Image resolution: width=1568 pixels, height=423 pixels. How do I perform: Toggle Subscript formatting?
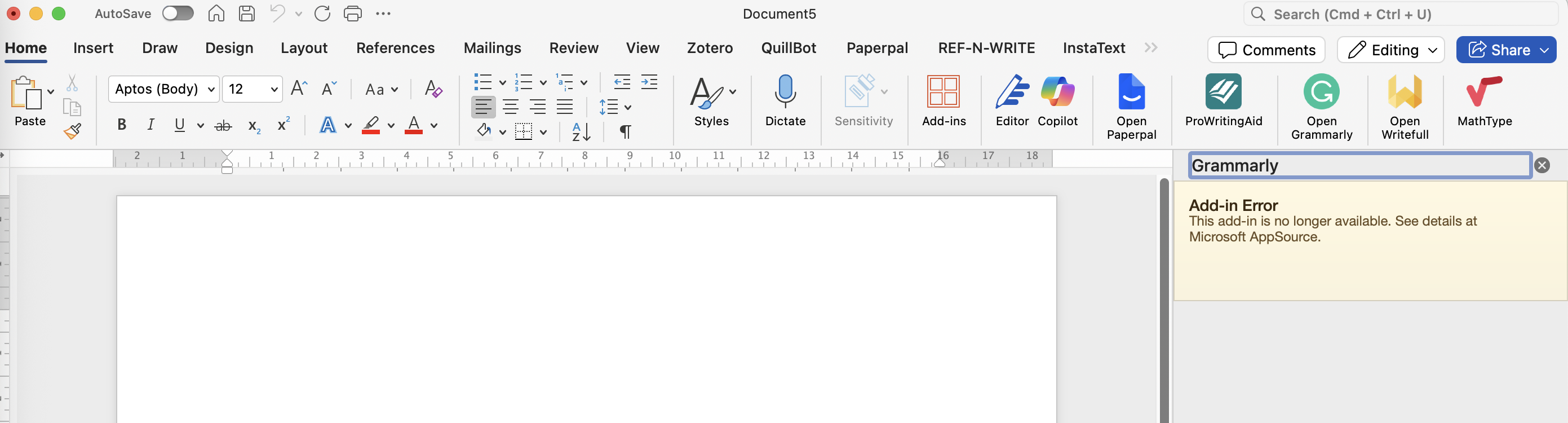coord(254,126)
